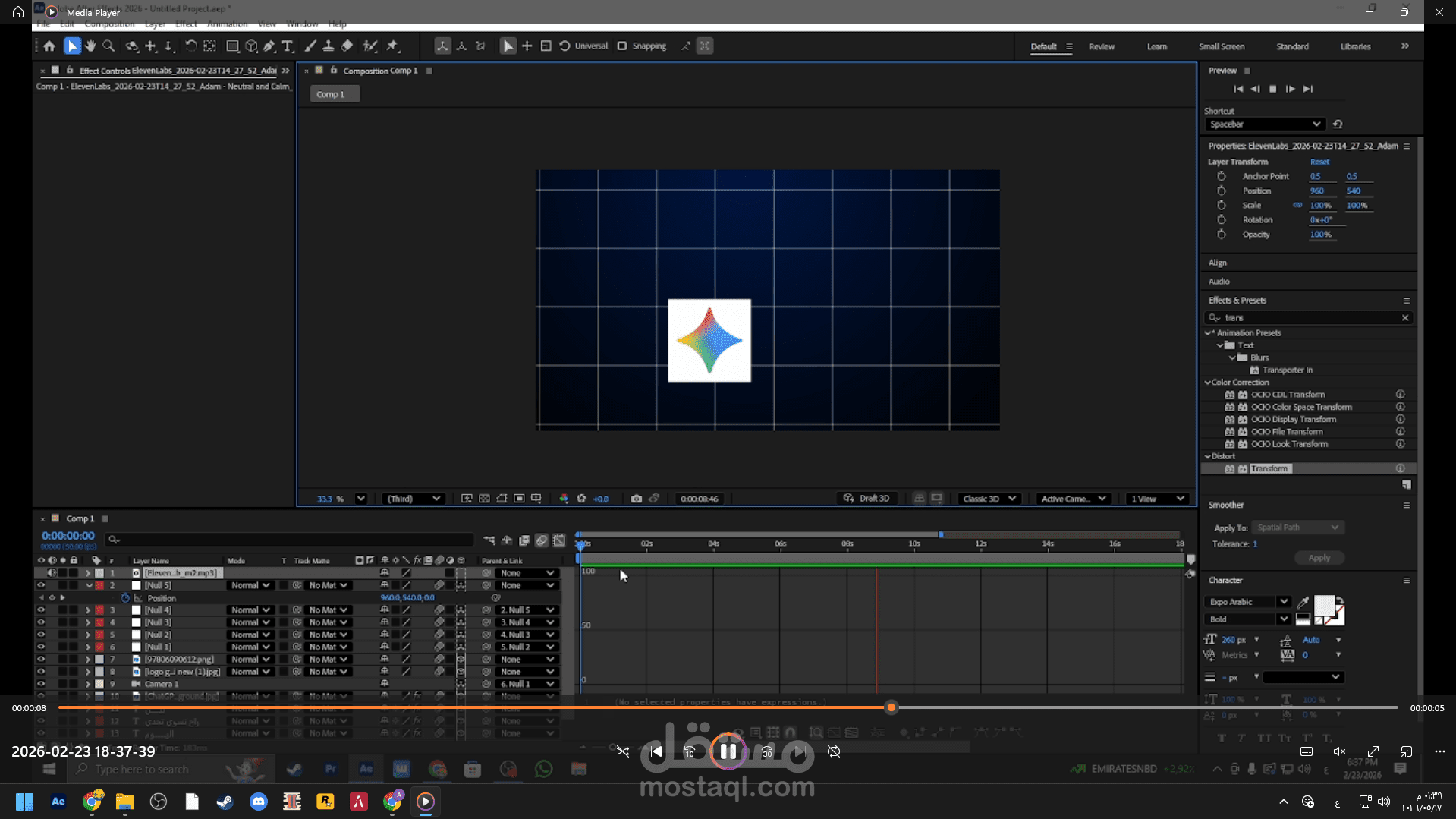Select the Rectangle shape tool
1456x819 pixels.
click(232, 46)
